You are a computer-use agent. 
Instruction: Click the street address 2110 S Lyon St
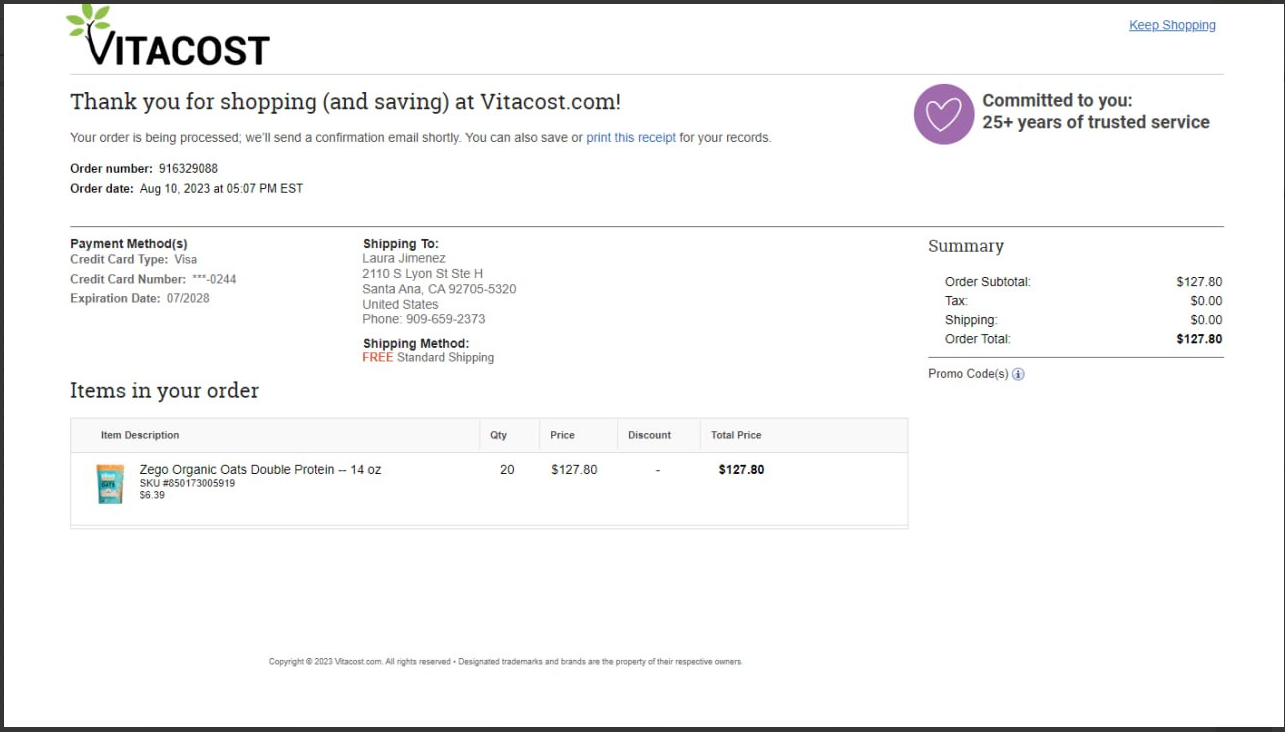[422, 273]
